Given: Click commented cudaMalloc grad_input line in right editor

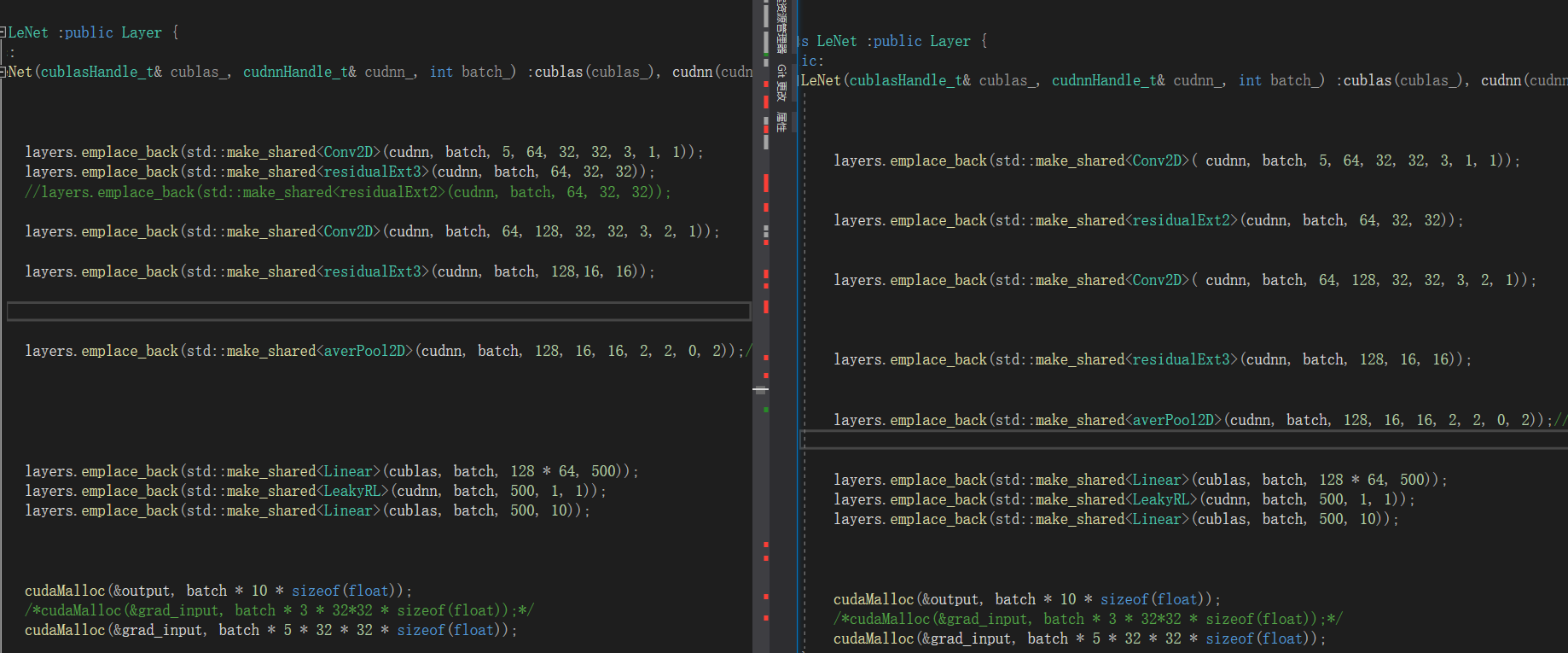Looking at the screenshot, I should point(1088,619).
